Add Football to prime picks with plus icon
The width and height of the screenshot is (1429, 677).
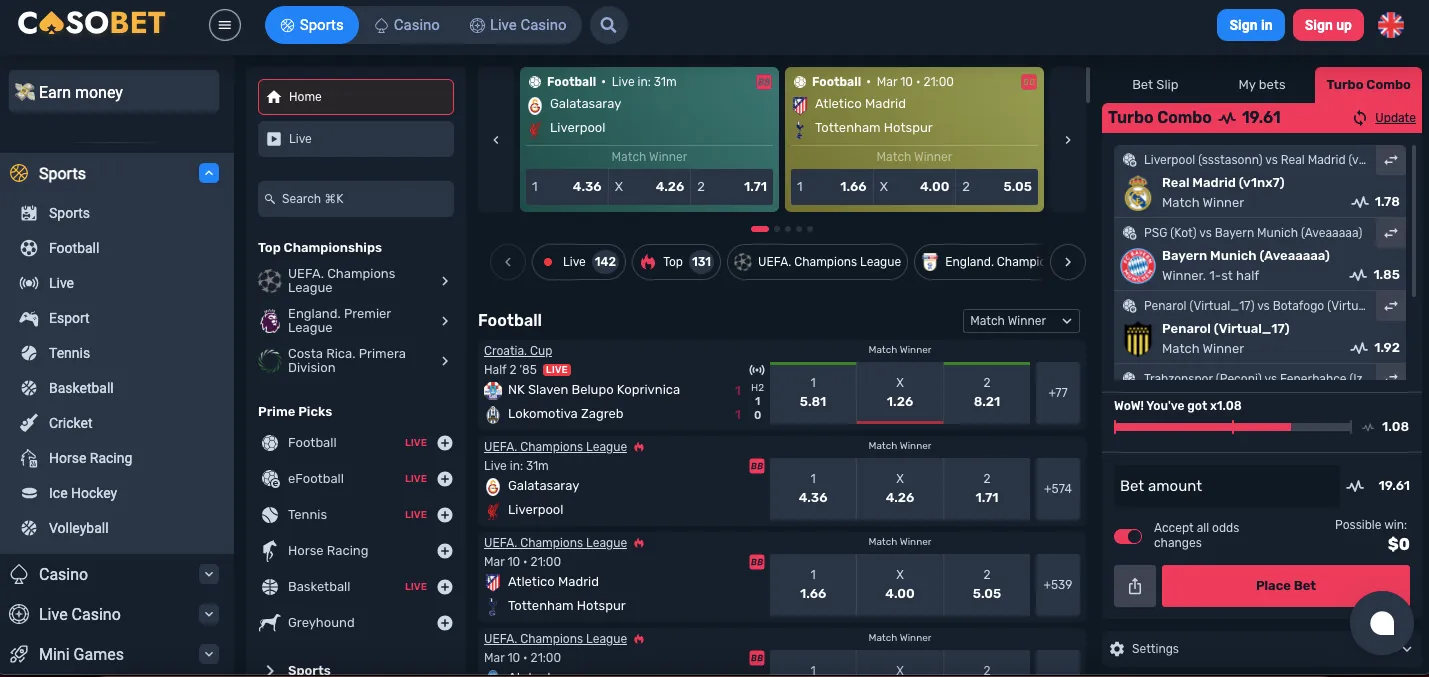pyautogui.click(x=445, y=443)
